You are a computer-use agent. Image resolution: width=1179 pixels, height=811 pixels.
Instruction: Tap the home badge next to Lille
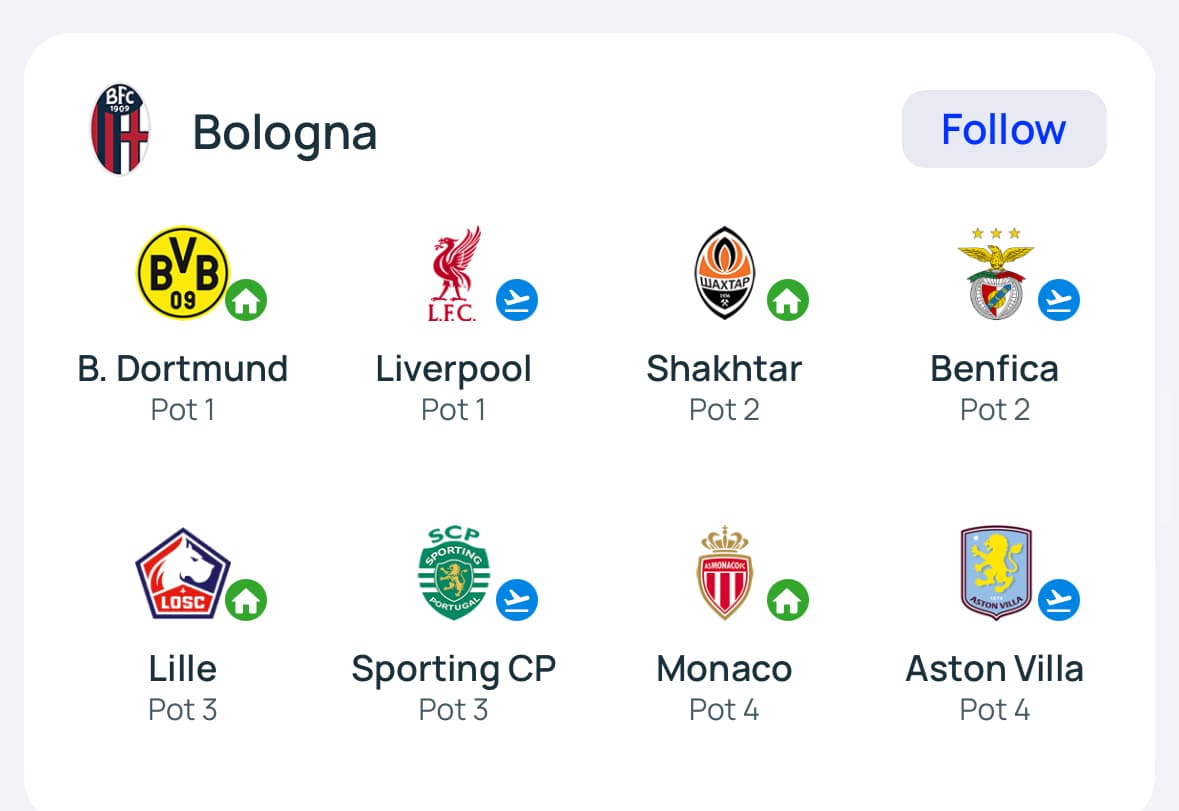pos(246,600)
